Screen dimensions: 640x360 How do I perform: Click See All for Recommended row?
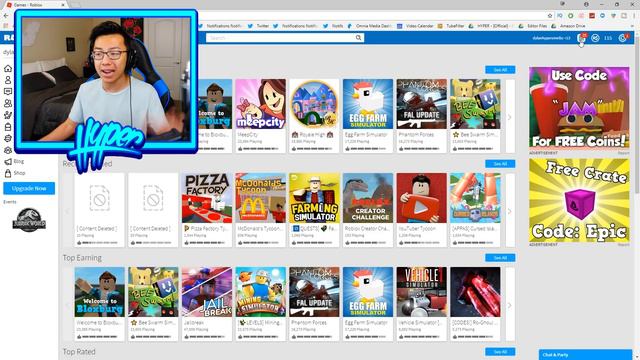pos(500,164)
